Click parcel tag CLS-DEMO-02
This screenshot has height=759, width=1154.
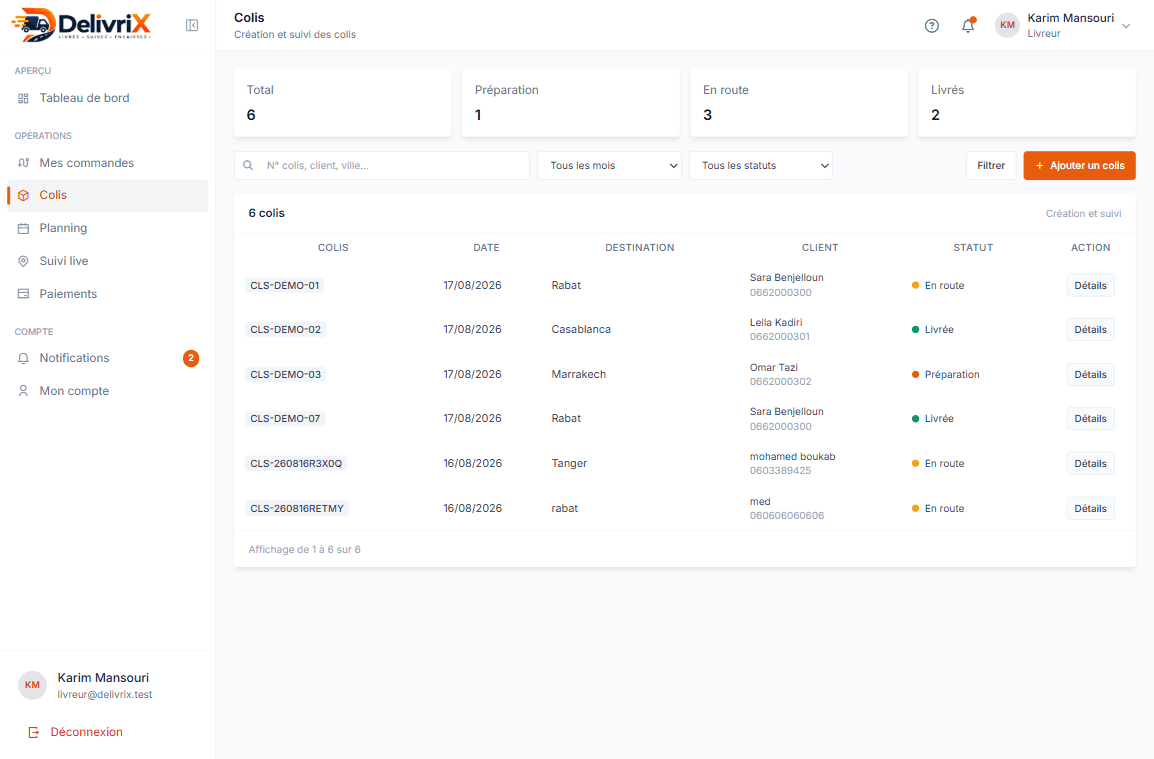286,330
